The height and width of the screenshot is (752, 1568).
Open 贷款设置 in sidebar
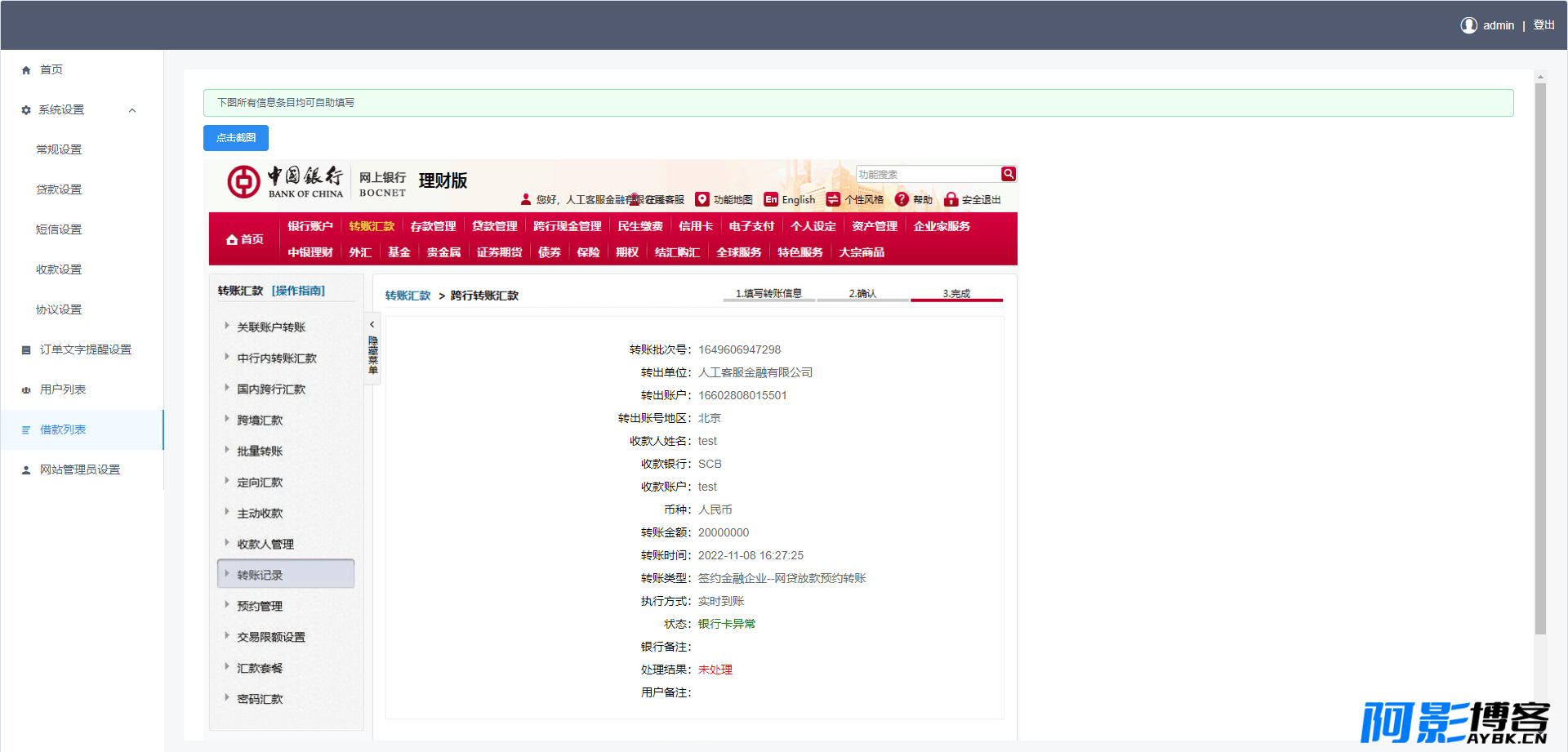[x=59, y=189]
